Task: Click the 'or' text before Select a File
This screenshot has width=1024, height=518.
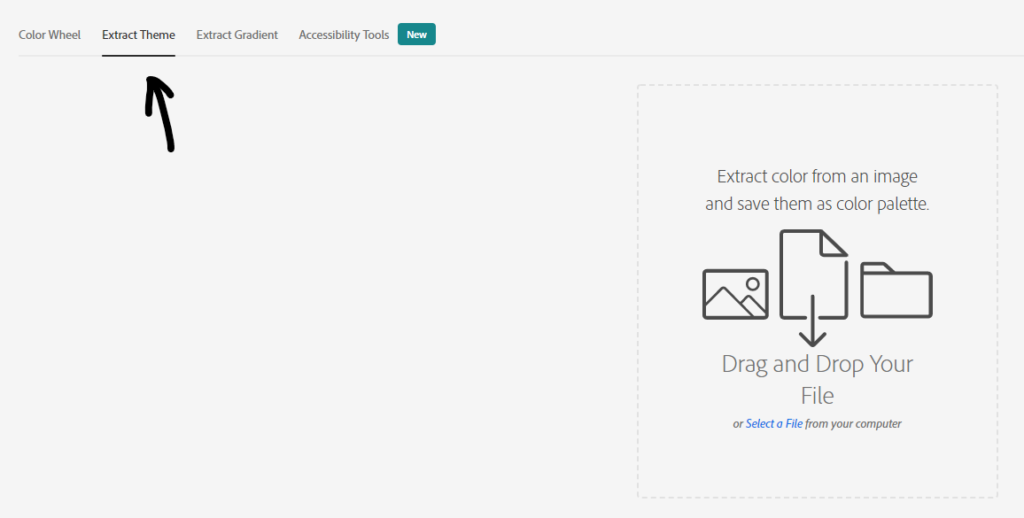Action: (738, 424)
